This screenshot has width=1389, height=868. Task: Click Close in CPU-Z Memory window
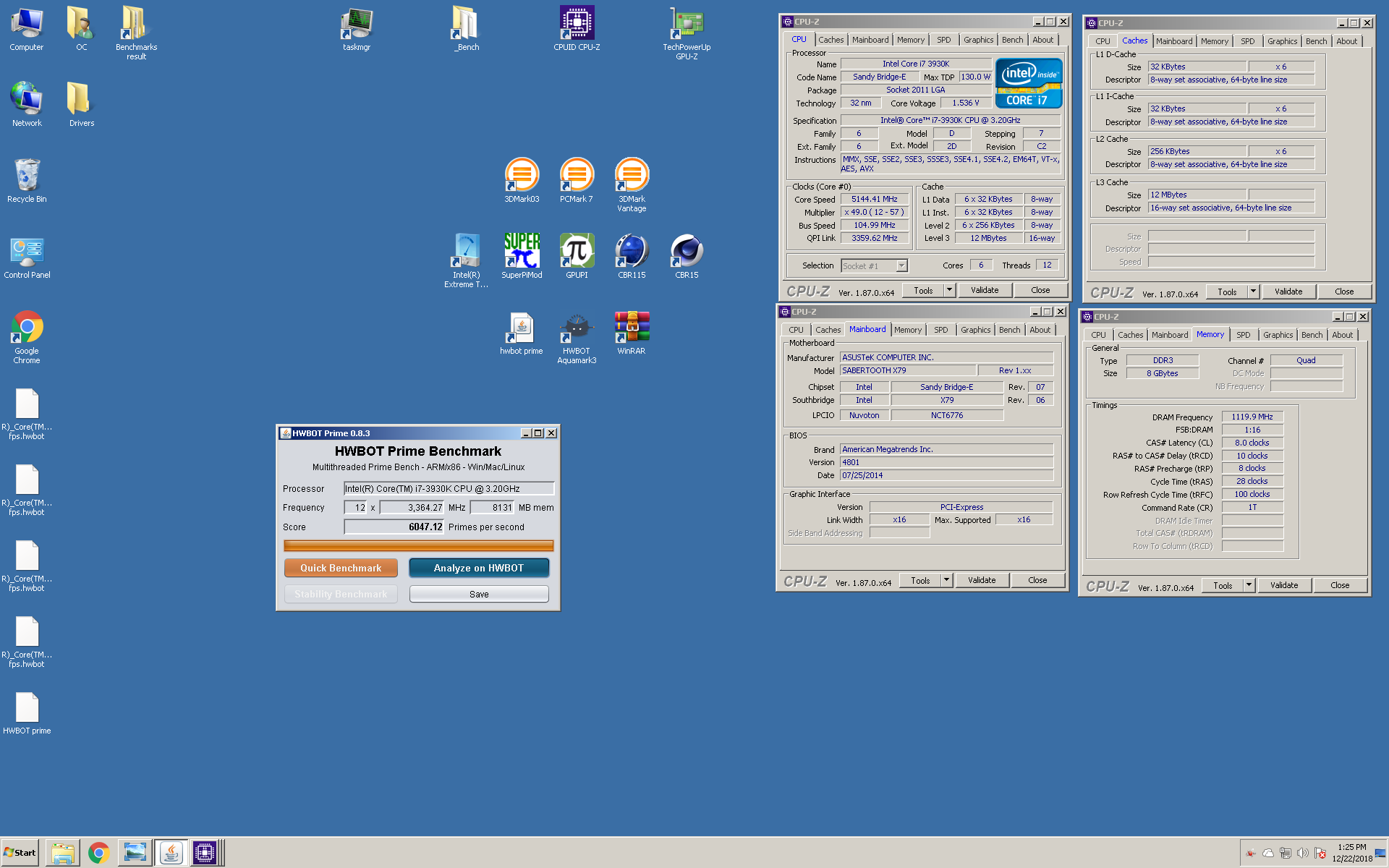tap(1340, 585)
